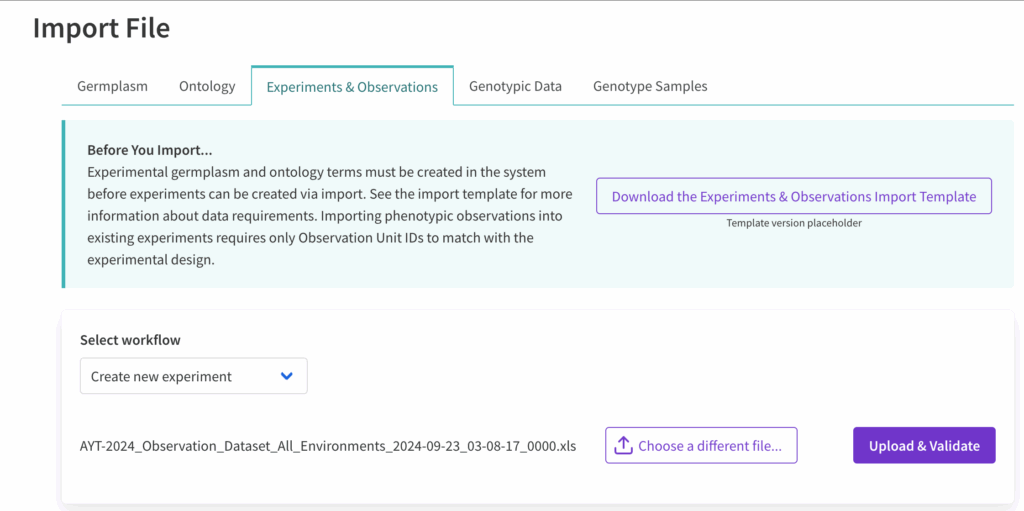1024x511 pixels.
Task: Go to the Genotypic Data tab
Action: click(515, 86)
